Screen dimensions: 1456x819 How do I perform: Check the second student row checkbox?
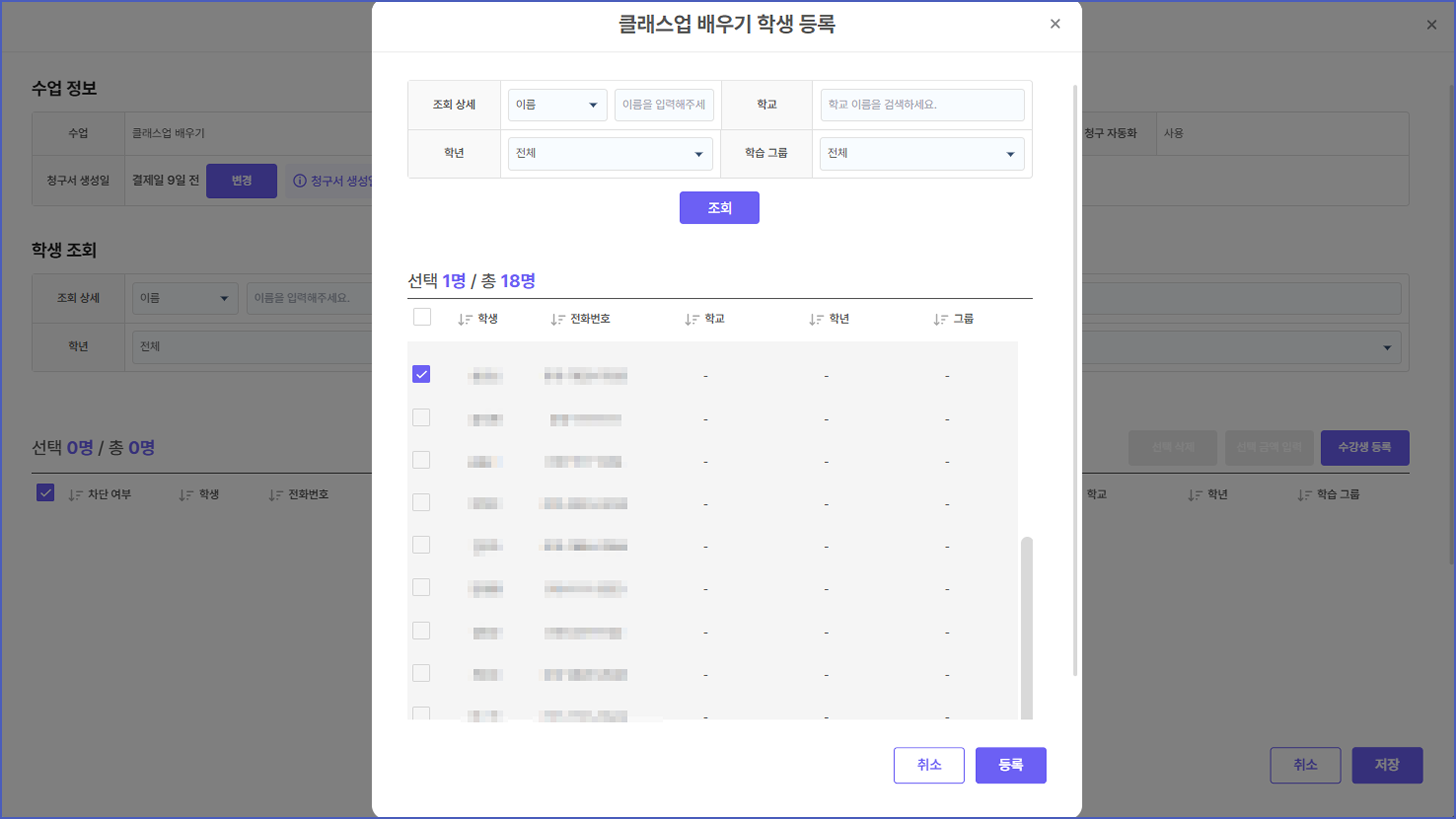(421, 417)
